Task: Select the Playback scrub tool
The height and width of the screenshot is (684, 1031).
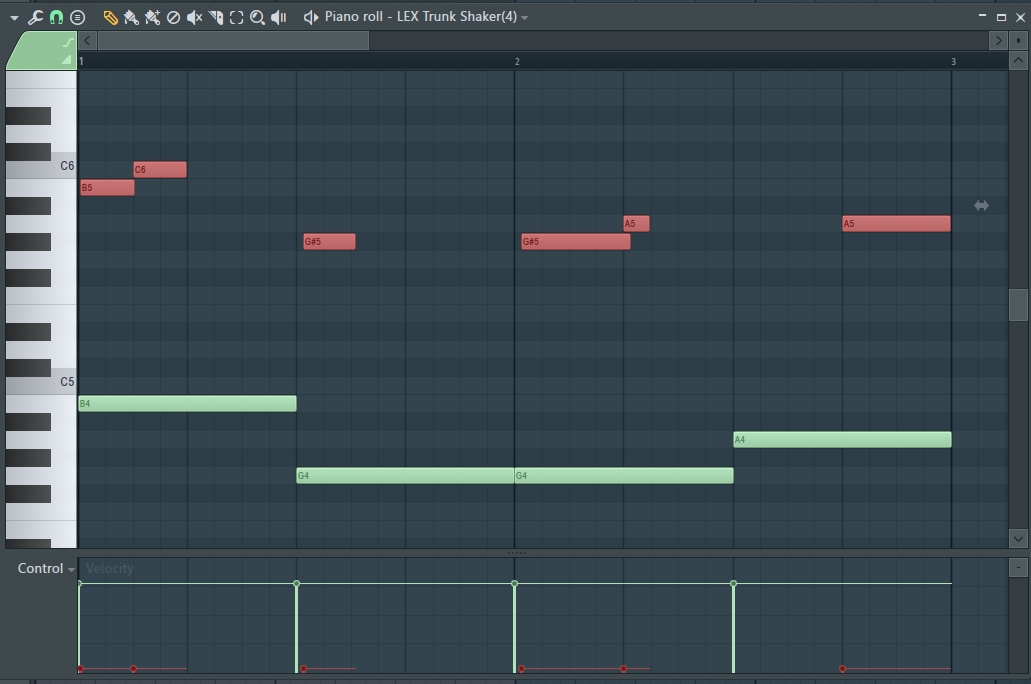Action: [x=279, y=17]
